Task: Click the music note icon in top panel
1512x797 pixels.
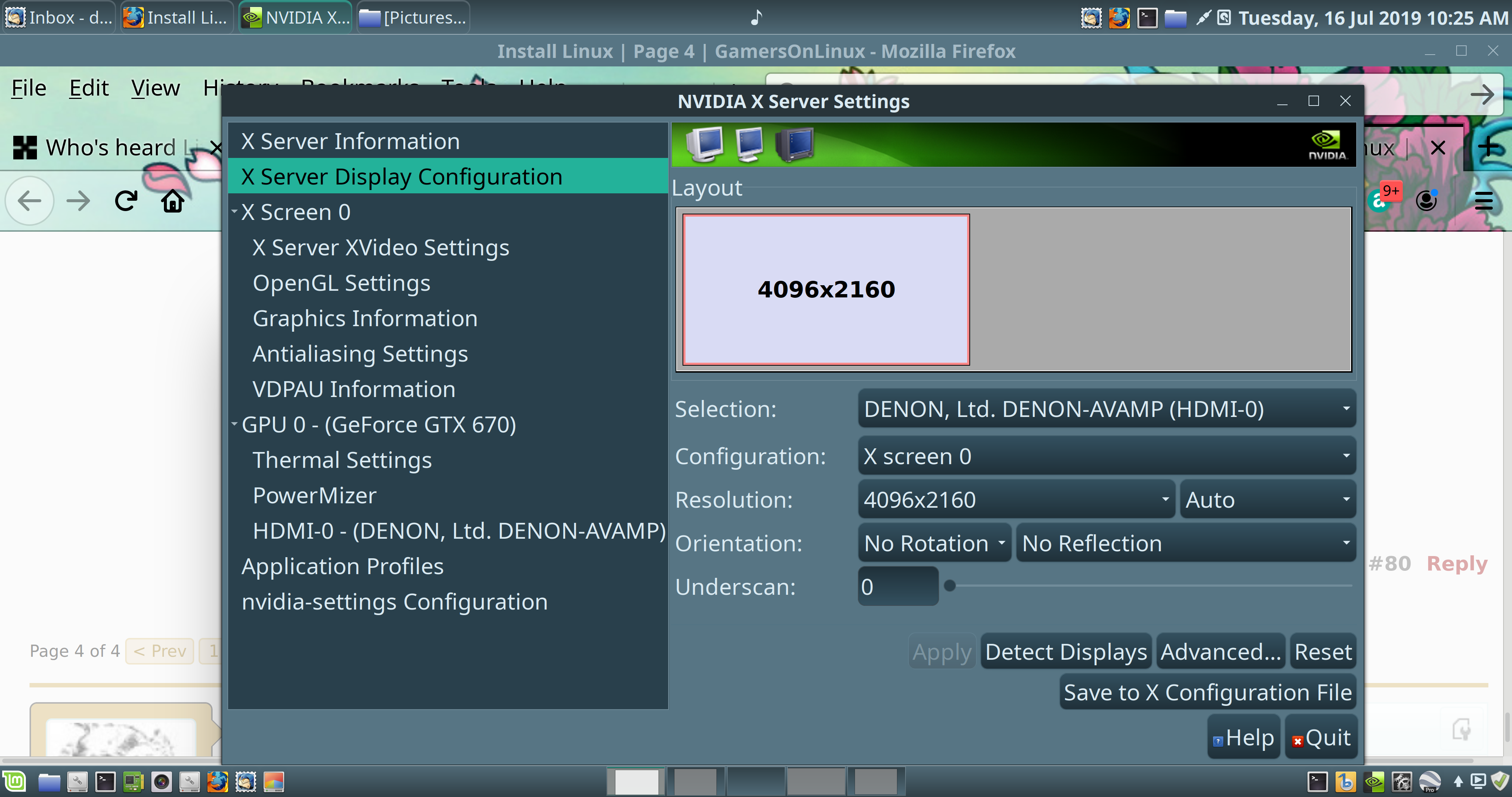Action: [757, 17]
